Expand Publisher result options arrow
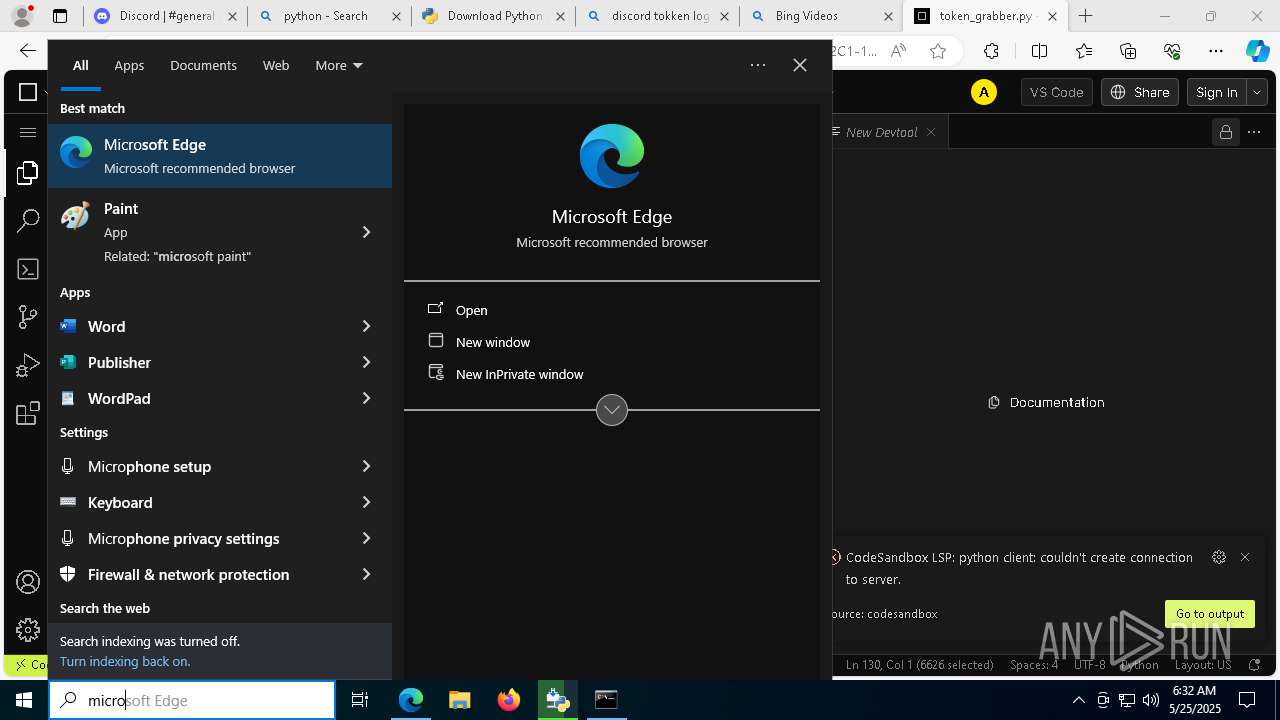 pyautogui.click(x=366, y=362)
